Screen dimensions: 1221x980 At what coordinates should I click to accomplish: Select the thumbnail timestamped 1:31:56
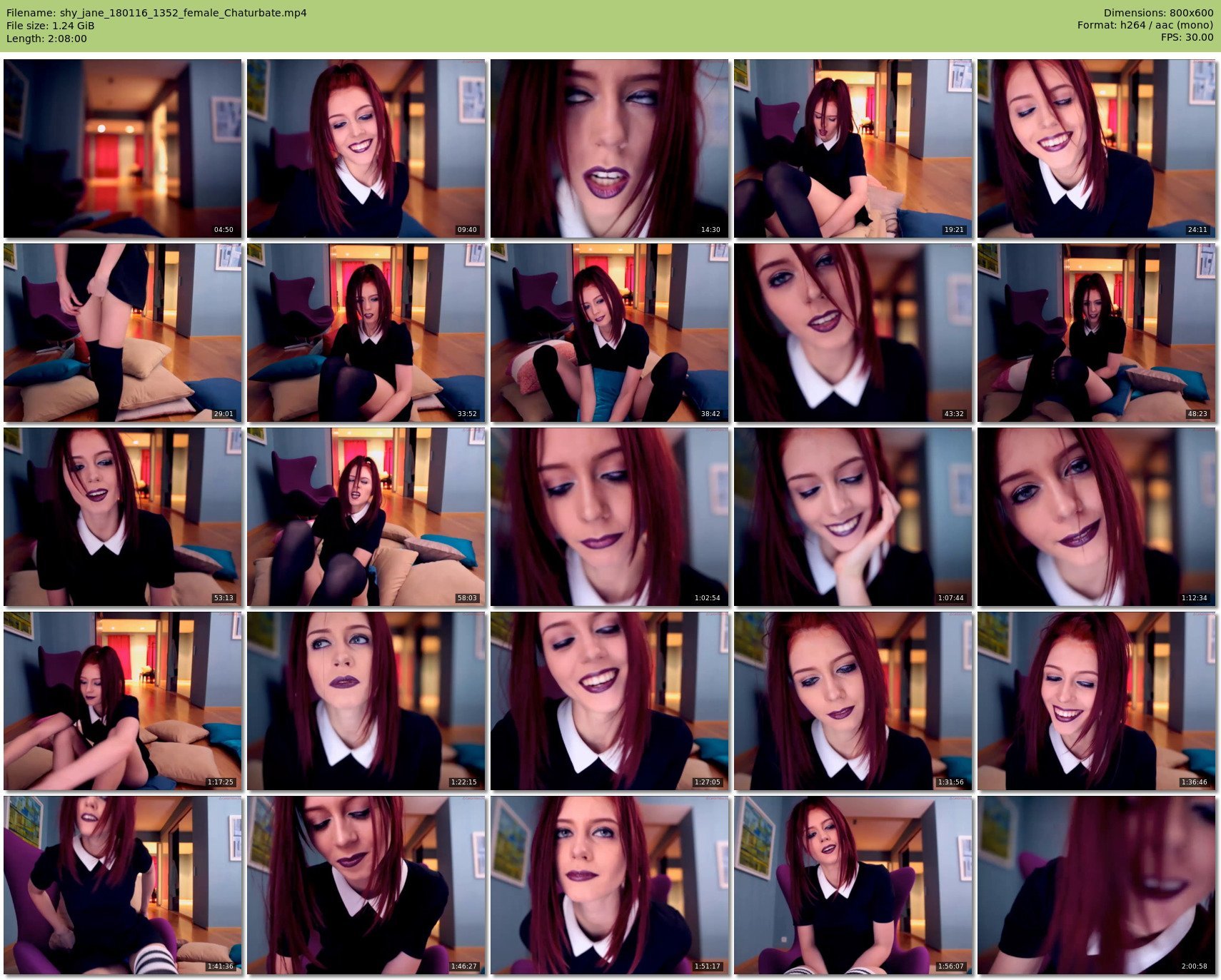point(853,701)
